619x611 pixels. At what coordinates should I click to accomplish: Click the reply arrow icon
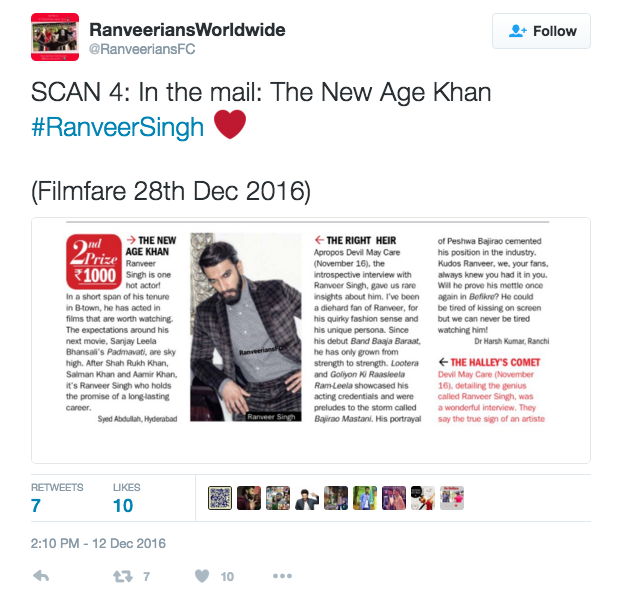(x=41, y=576)
